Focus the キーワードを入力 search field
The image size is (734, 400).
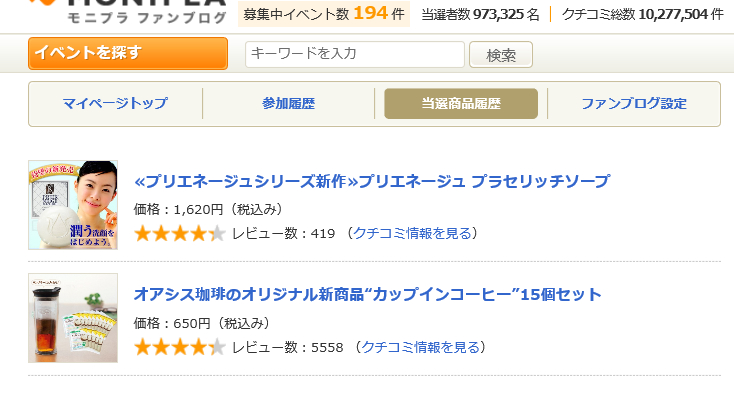pyautogui.click(x=354, y=54)
